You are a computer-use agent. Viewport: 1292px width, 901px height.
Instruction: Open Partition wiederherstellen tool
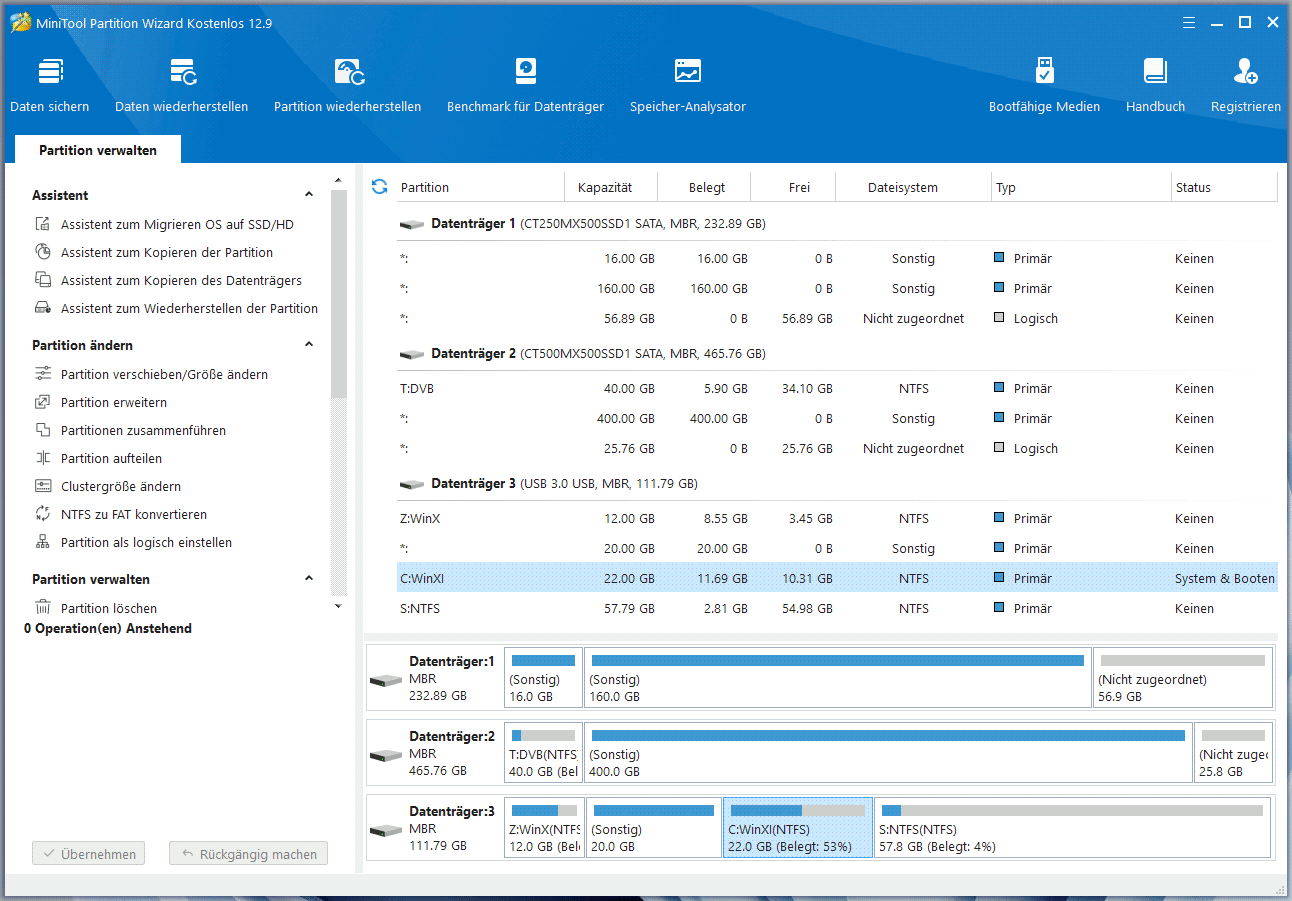pos(347,86)
